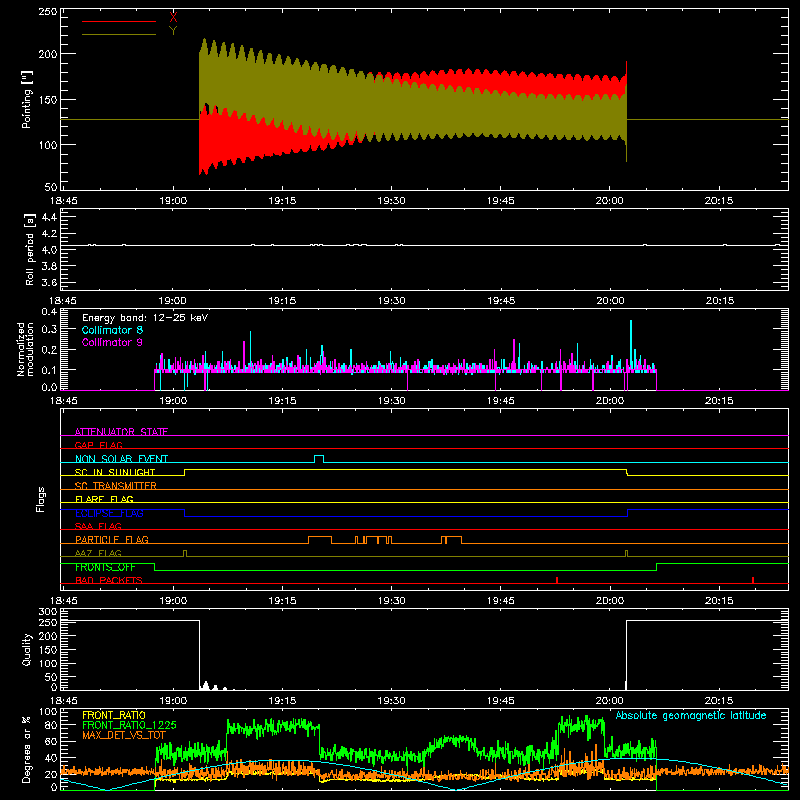Click the 'Flags' axis title
The image size is (800, 800).
click(x=41, y=499)
